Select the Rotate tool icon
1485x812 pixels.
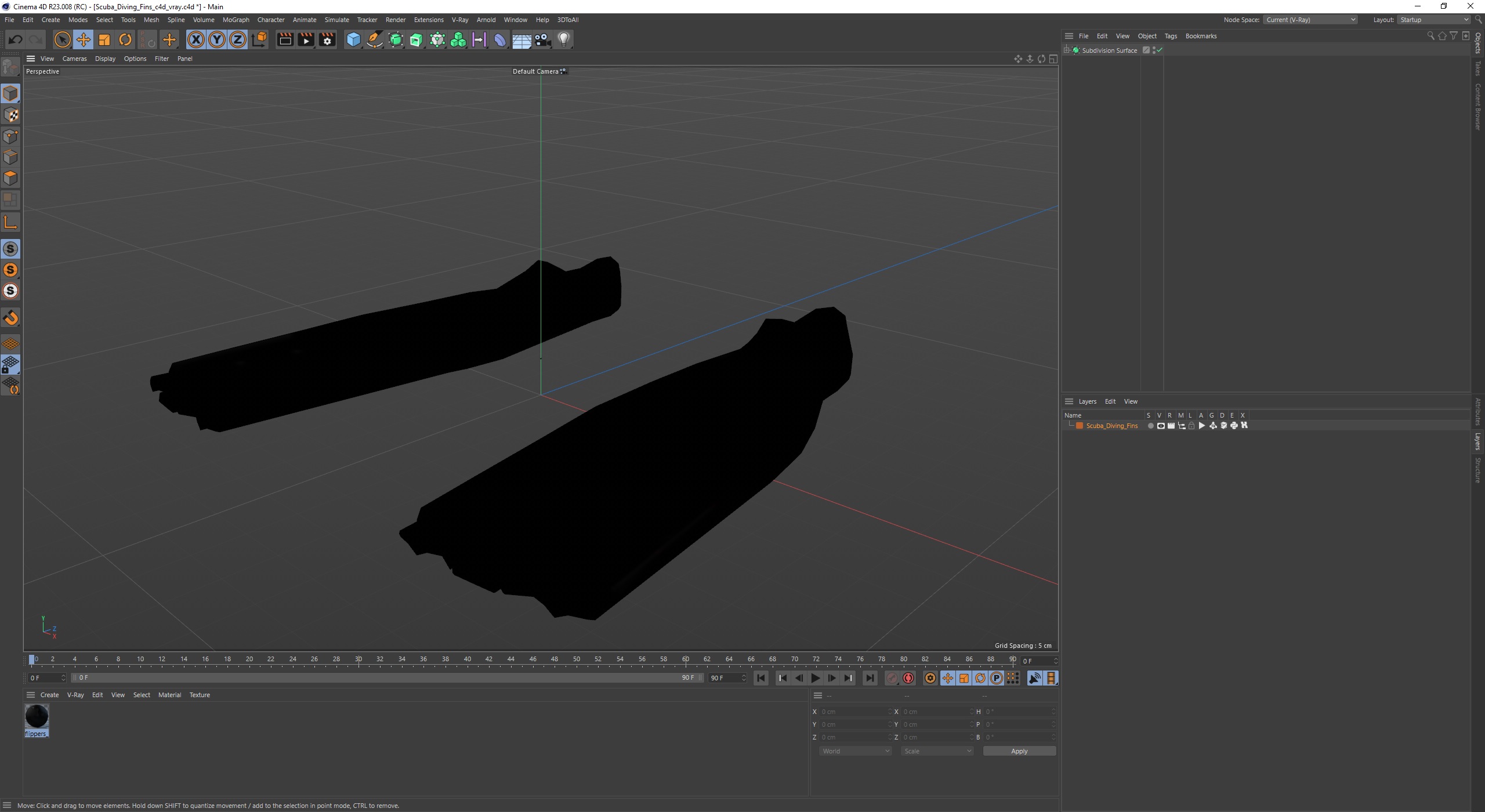pos(126,40)
